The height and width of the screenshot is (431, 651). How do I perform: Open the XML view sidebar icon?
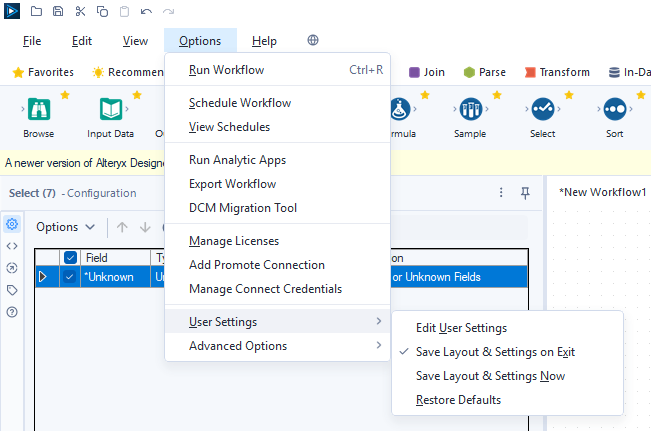(x=12, y=246)
